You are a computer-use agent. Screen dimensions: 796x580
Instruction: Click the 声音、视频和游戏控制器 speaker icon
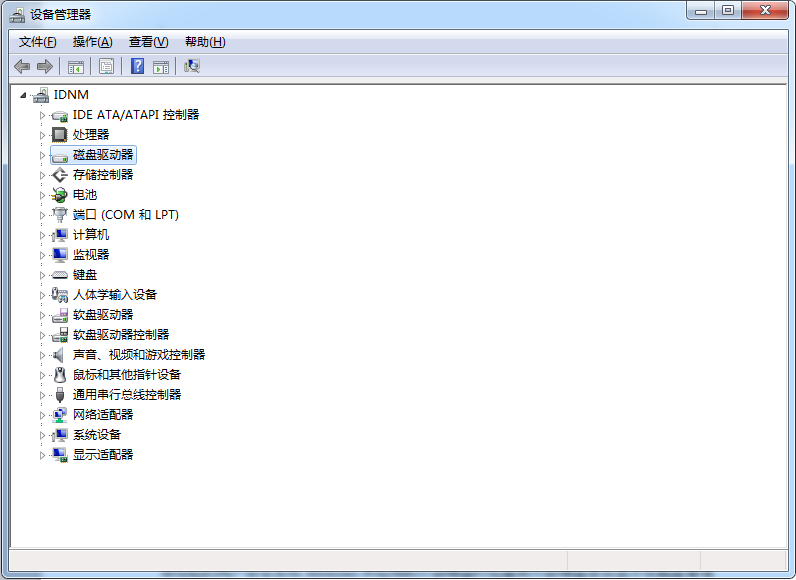(59, 355)
